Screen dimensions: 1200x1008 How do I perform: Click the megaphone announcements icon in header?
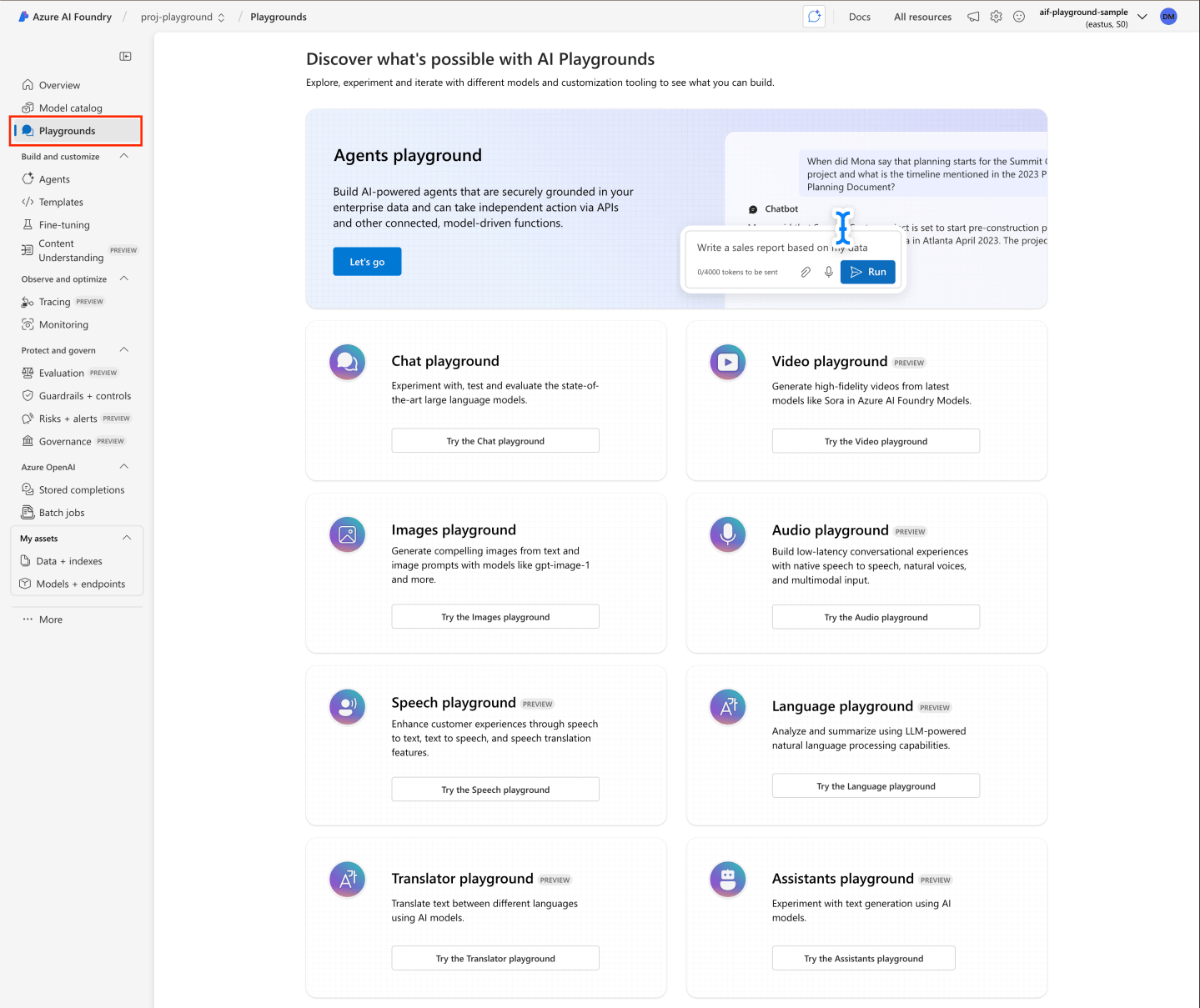coord(973,17)
